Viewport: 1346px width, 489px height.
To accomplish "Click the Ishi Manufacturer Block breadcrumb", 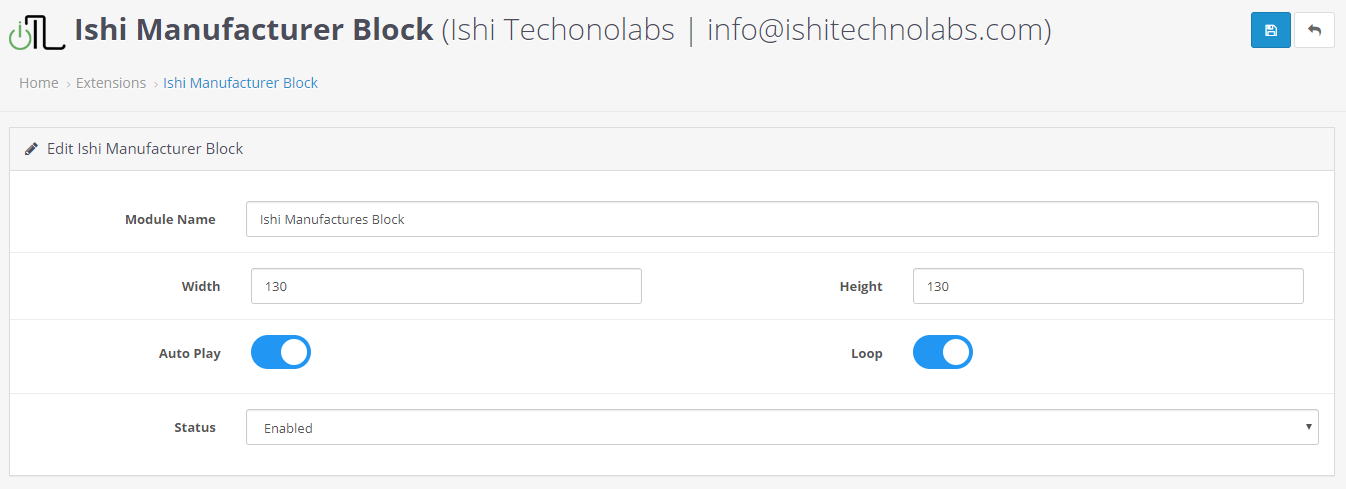I will [240, 83].
